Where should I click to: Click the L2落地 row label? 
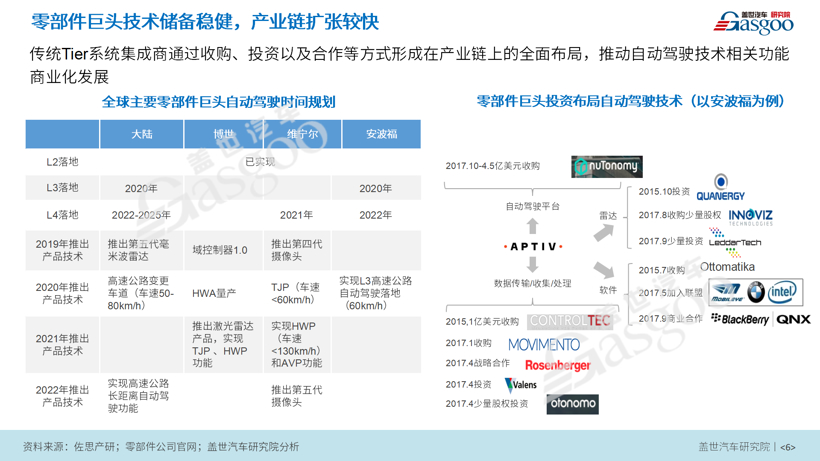(62, 162)
